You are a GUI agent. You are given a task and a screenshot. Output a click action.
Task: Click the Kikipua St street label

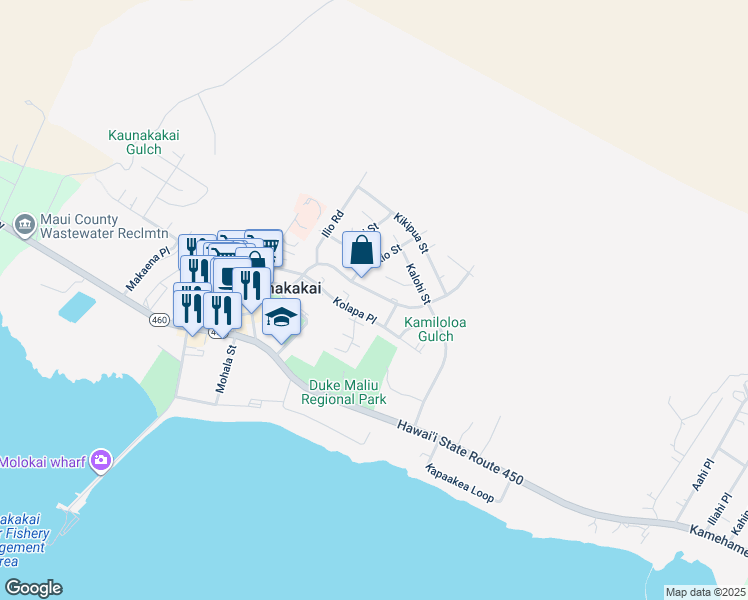411,233
